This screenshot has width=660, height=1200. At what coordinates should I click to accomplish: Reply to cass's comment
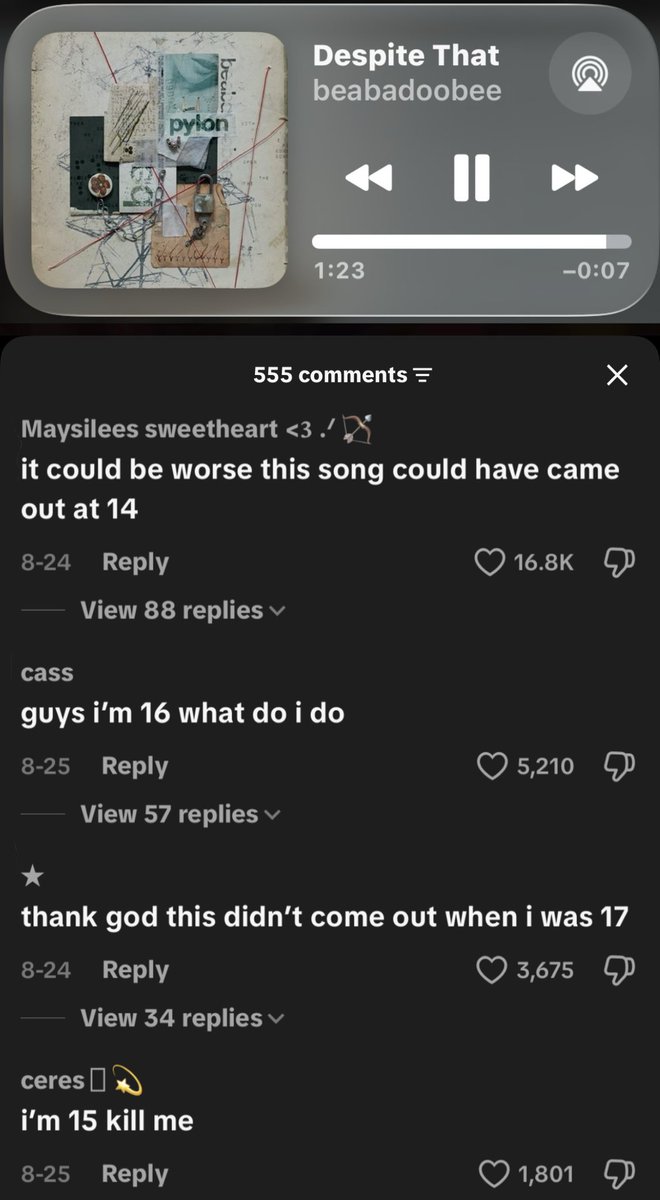tap(135, 767)
